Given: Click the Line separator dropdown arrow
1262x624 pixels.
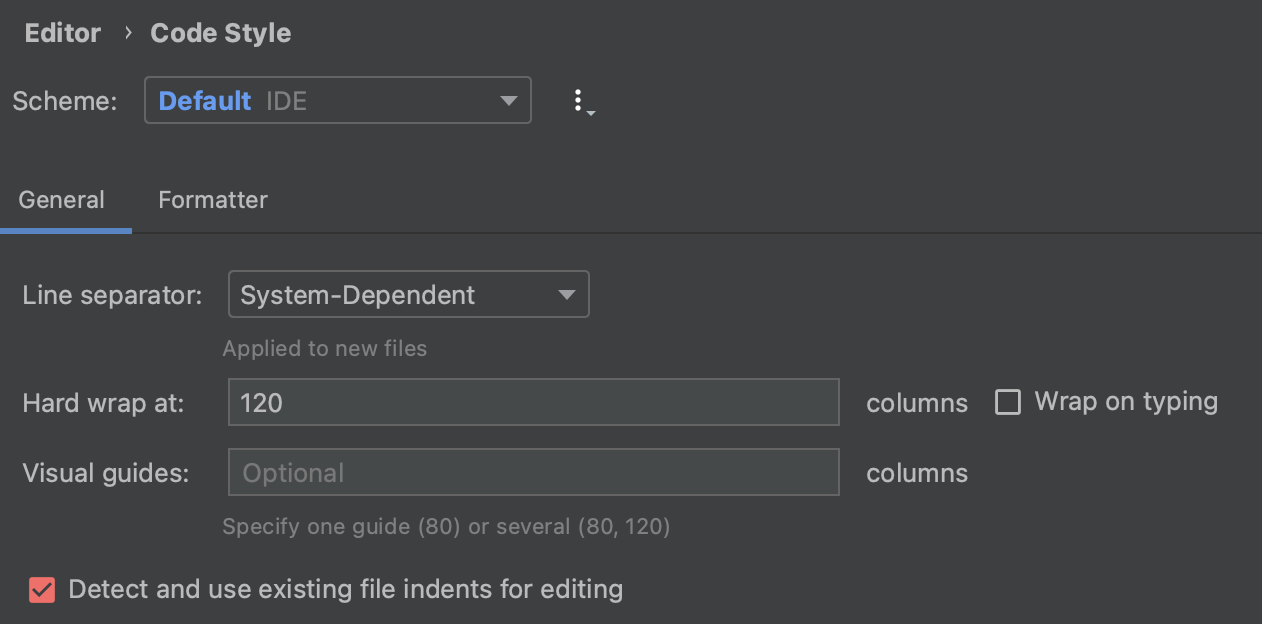Looking at the screenshot, I should tap(567, 295).
